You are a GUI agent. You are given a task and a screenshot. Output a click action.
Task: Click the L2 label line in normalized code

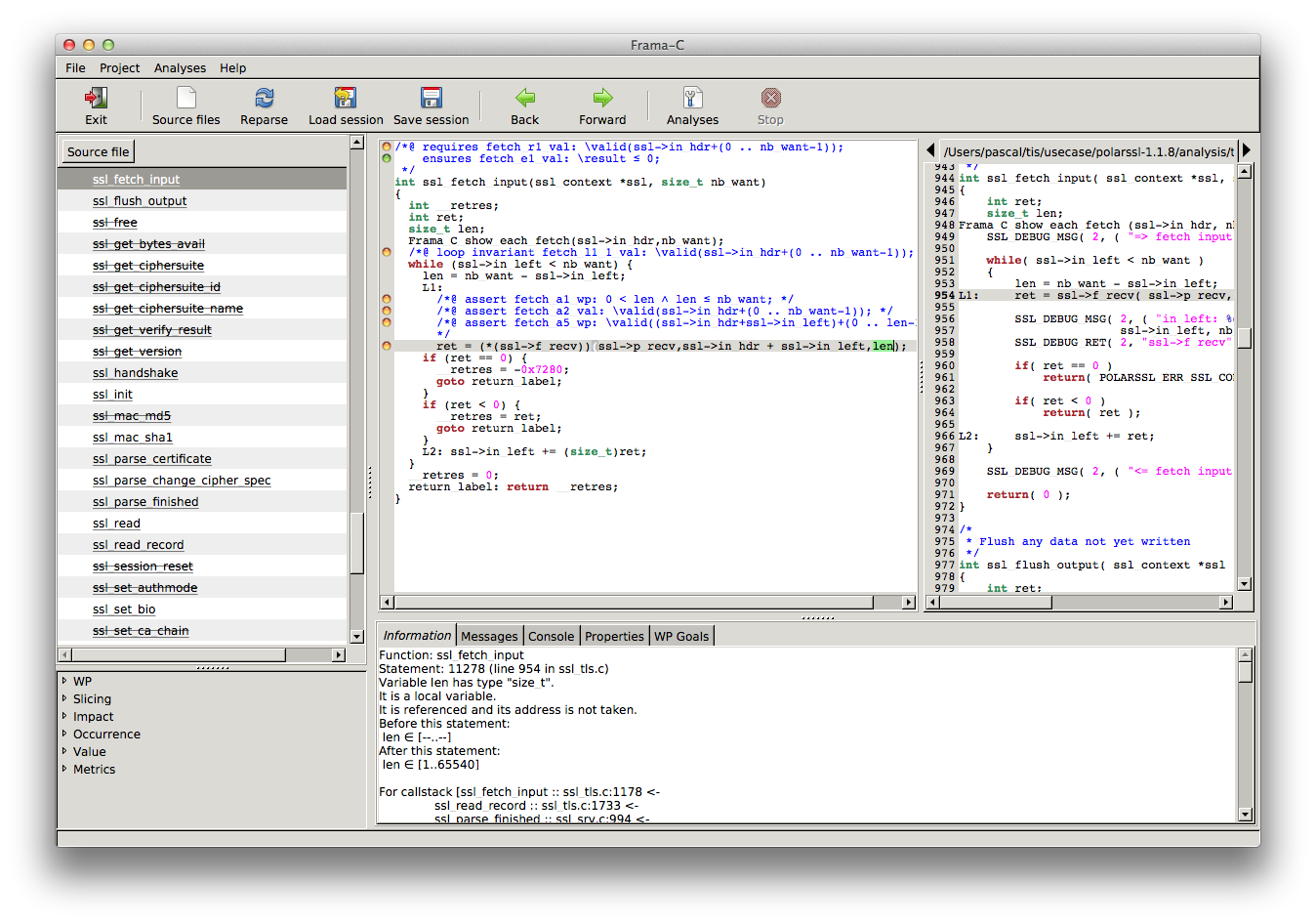coord(534,451)
